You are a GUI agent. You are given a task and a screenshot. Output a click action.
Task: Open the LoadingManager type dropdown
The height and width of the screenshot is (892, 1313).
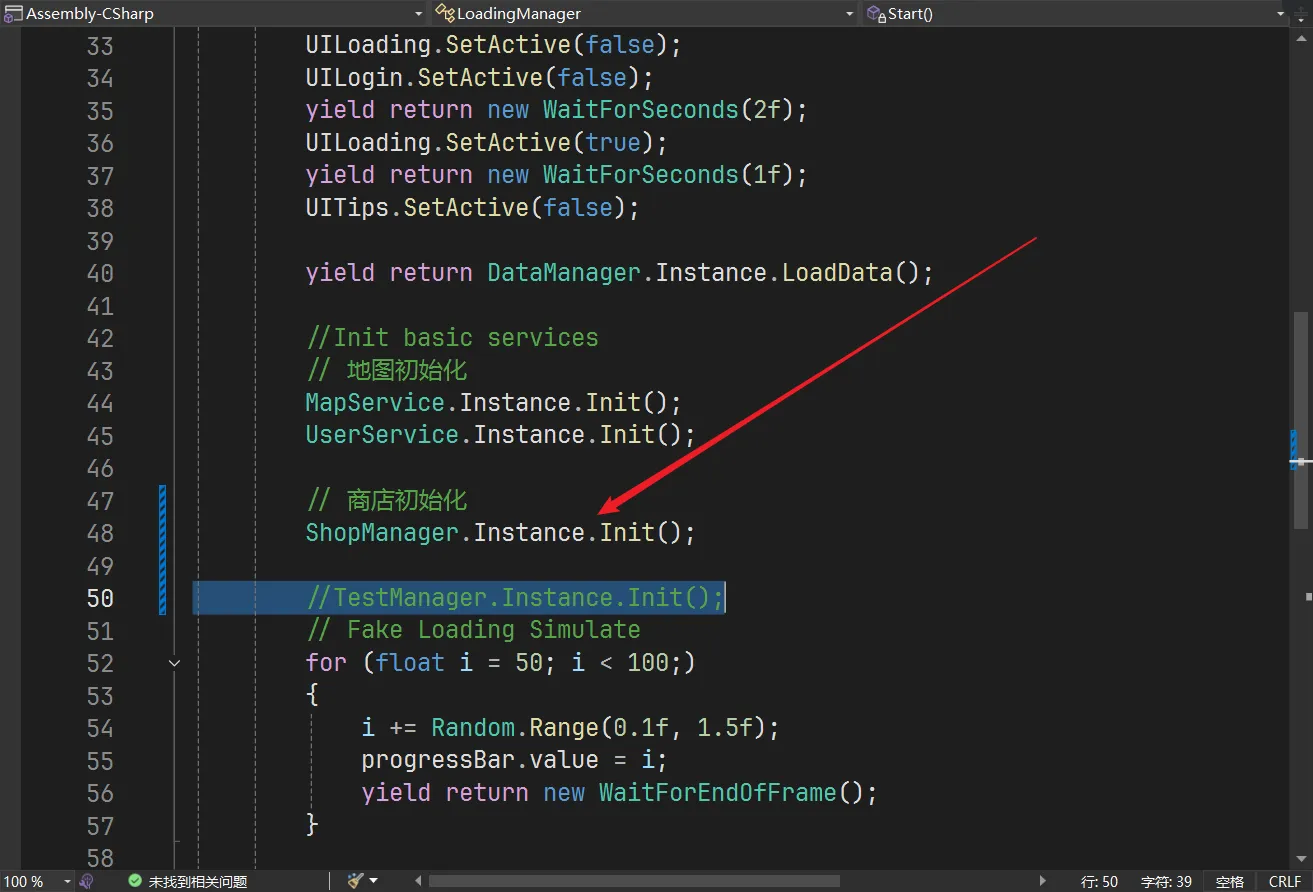click(x=849, y=13)
